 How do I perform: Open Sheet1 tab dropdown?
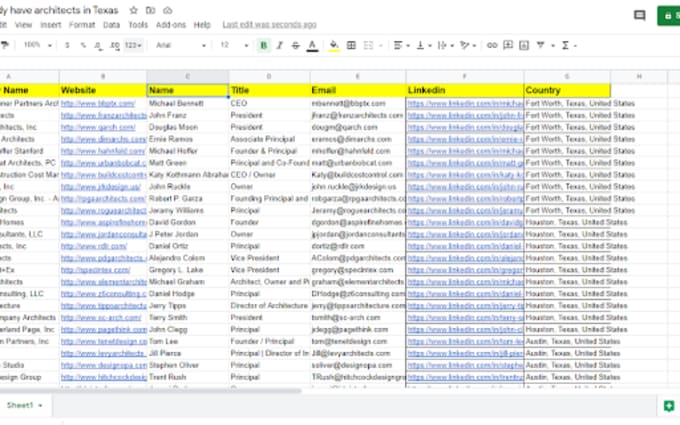[40, 405]
